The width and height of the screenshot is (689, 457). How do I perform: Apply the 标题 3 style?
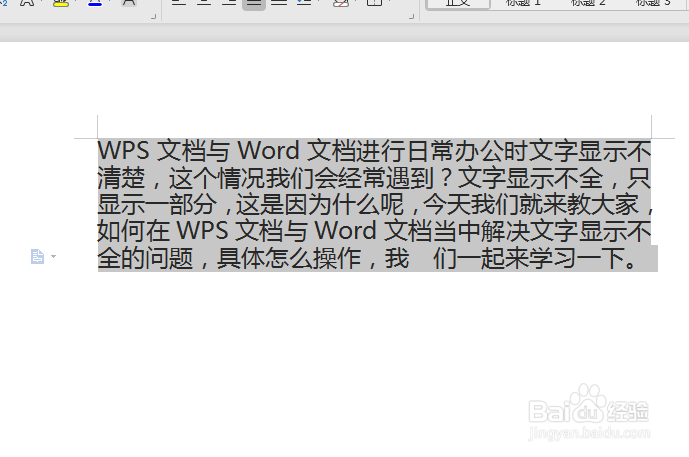click(x=653, y=3)
